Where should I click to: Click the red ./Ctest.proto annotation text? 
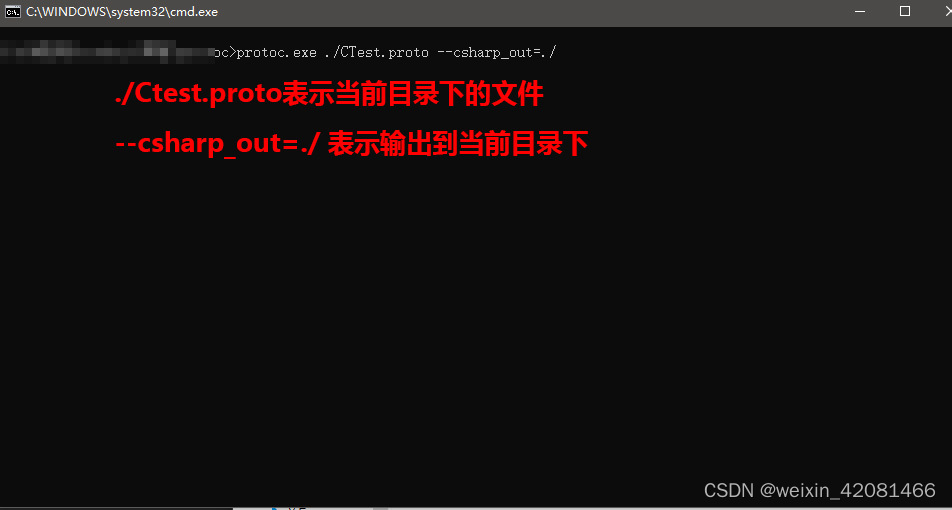[x=199, y=96]
